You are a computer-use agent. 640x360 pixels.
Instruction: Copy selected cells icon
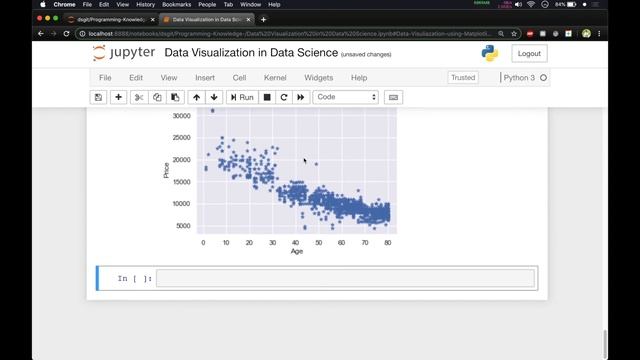click(x=157, y=97)
